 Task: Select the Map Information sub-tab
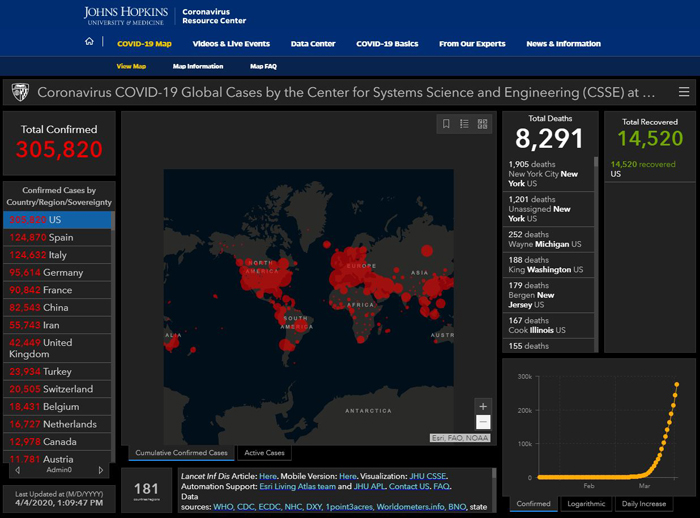point(198,66)
